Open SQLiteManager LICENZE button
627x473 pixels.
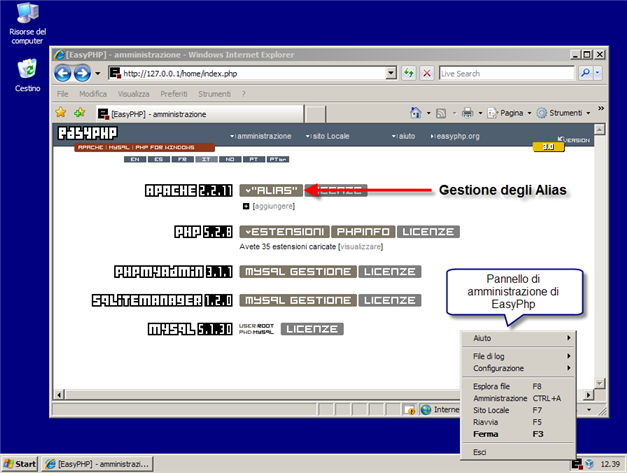(390, 301)
